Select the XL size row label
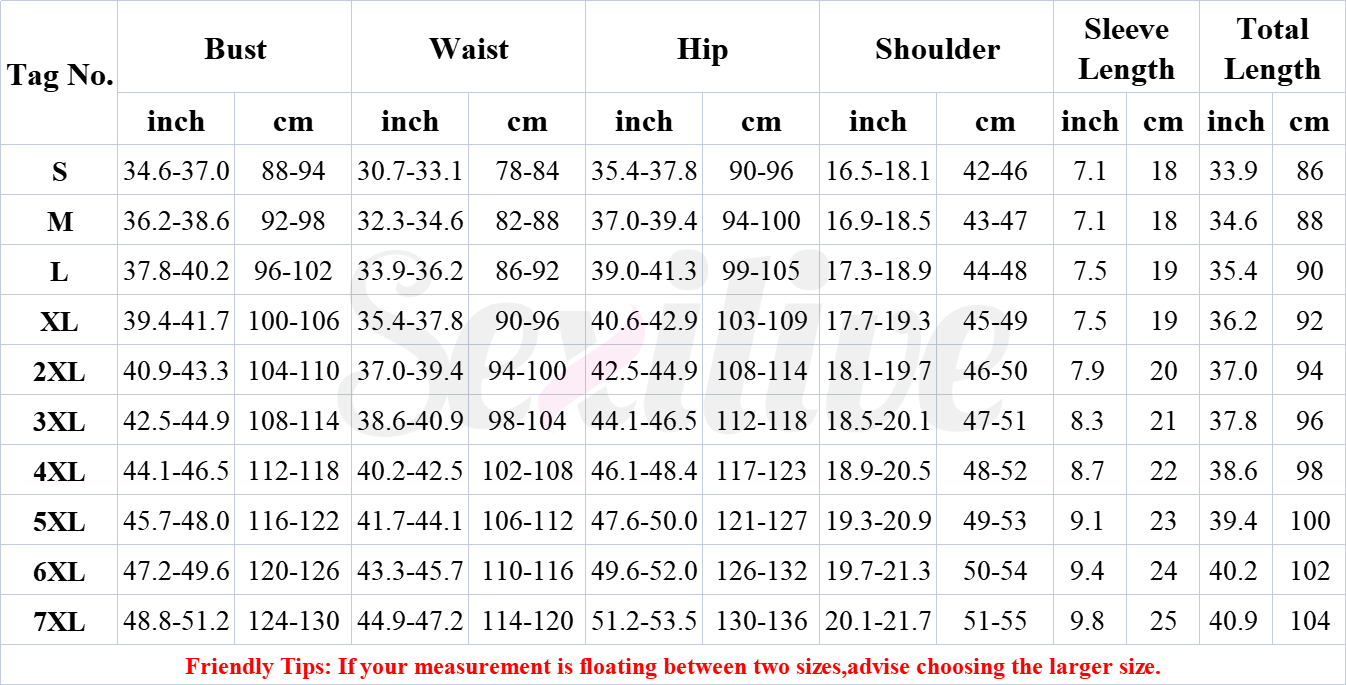The image size is (1346, 685). point(60,322)
